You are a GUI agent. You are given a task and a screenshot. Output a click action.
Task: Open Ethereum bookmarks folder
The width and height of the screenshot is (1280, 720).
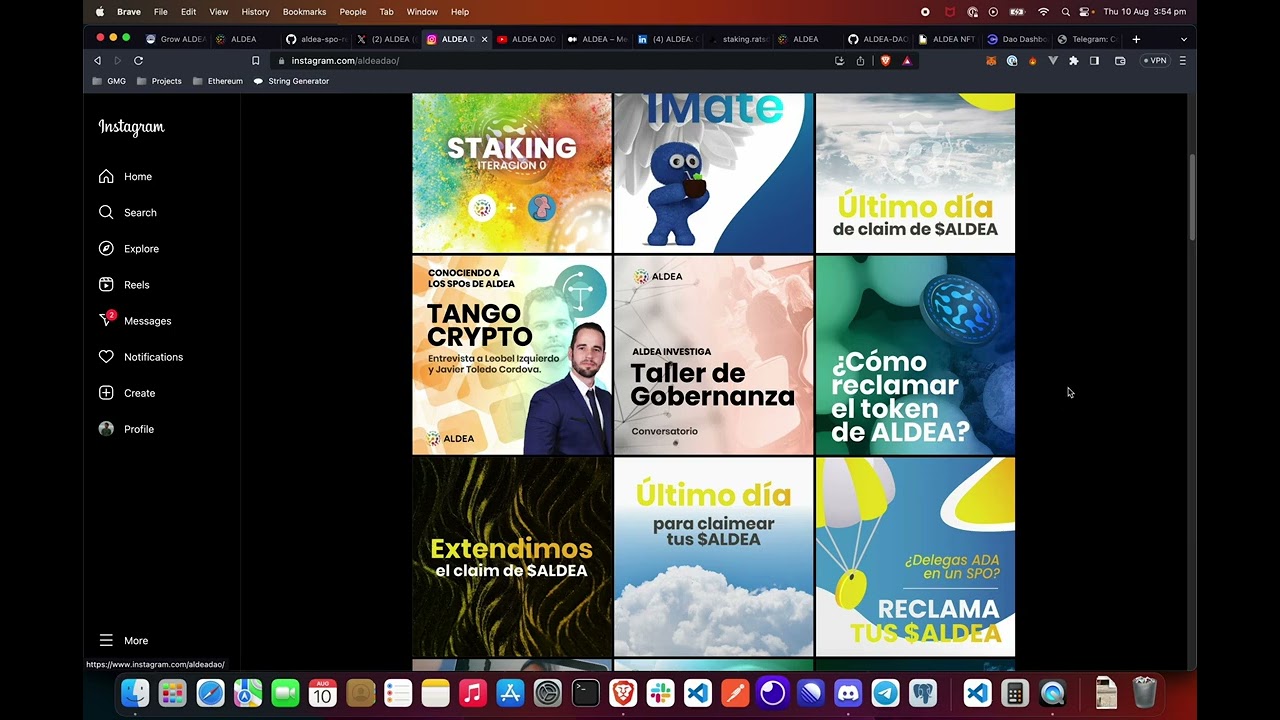[x=217, y=81]
